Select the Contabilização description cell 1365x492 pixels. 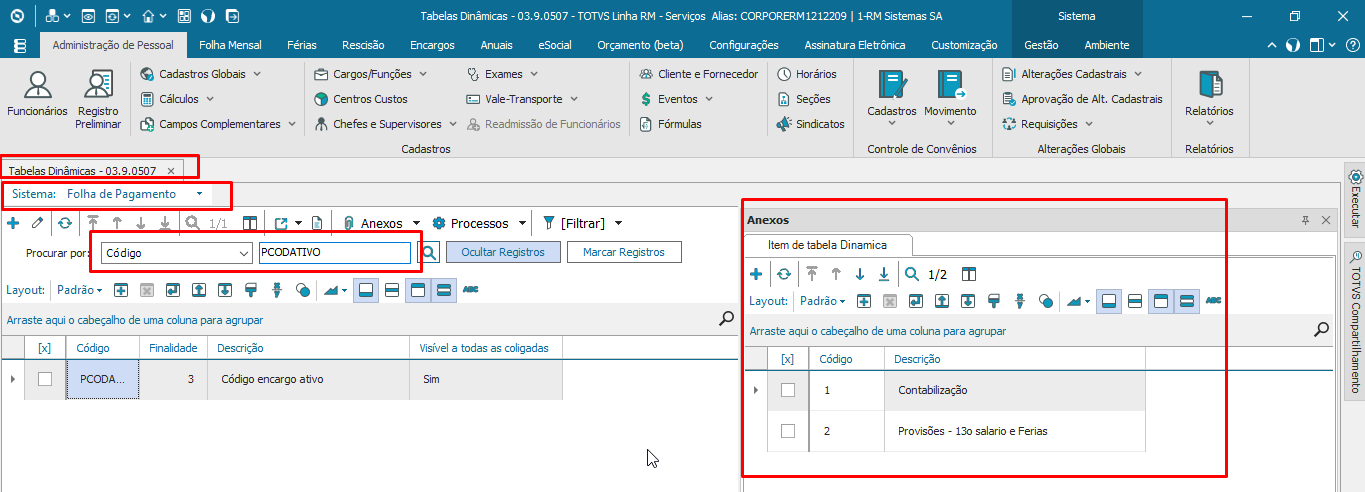point(1015,390)
